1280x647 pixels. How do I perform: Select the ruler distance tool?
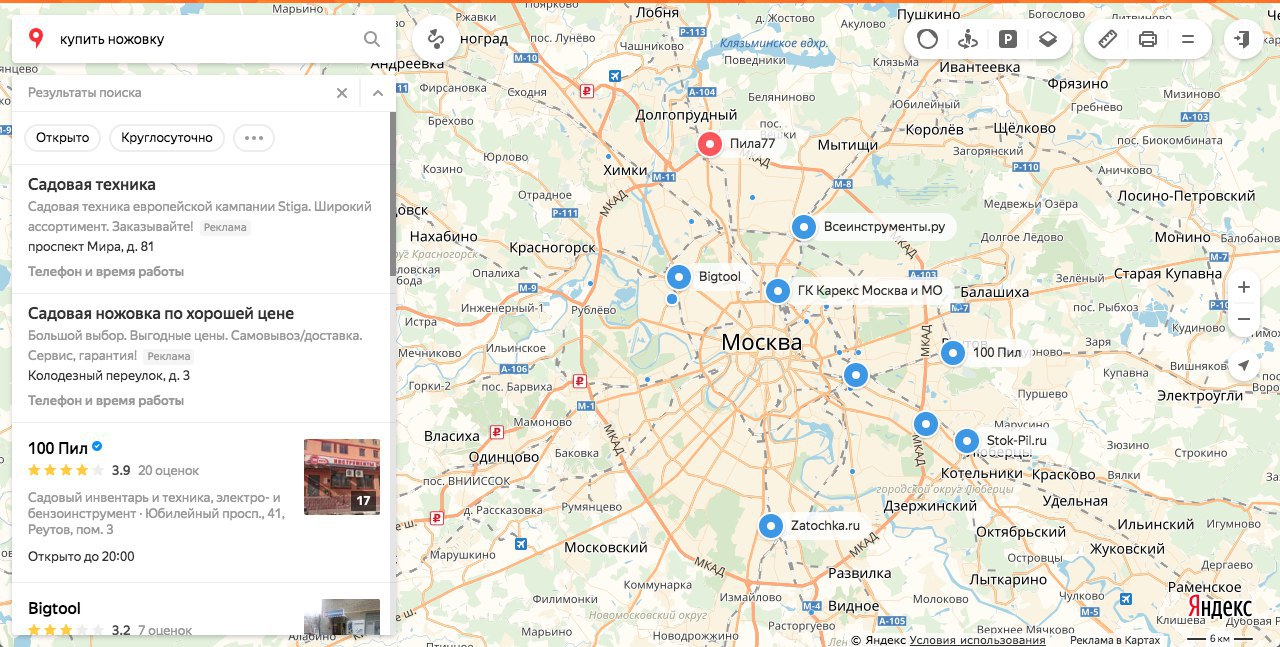tap(1107, 39)
